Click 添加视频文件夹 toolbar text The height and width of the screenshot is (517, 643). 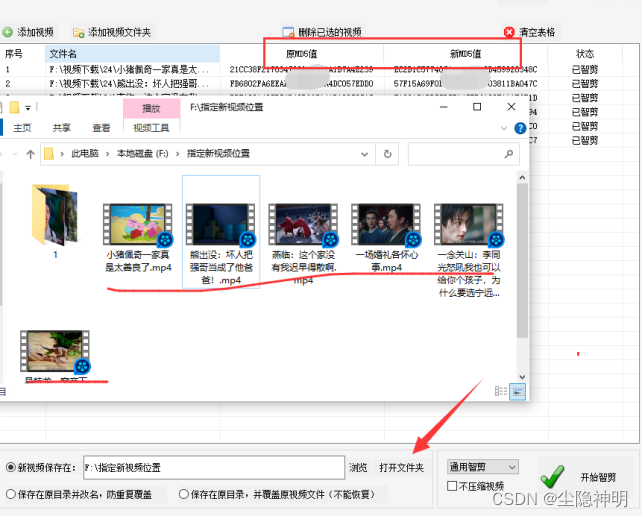click(119, 32)
